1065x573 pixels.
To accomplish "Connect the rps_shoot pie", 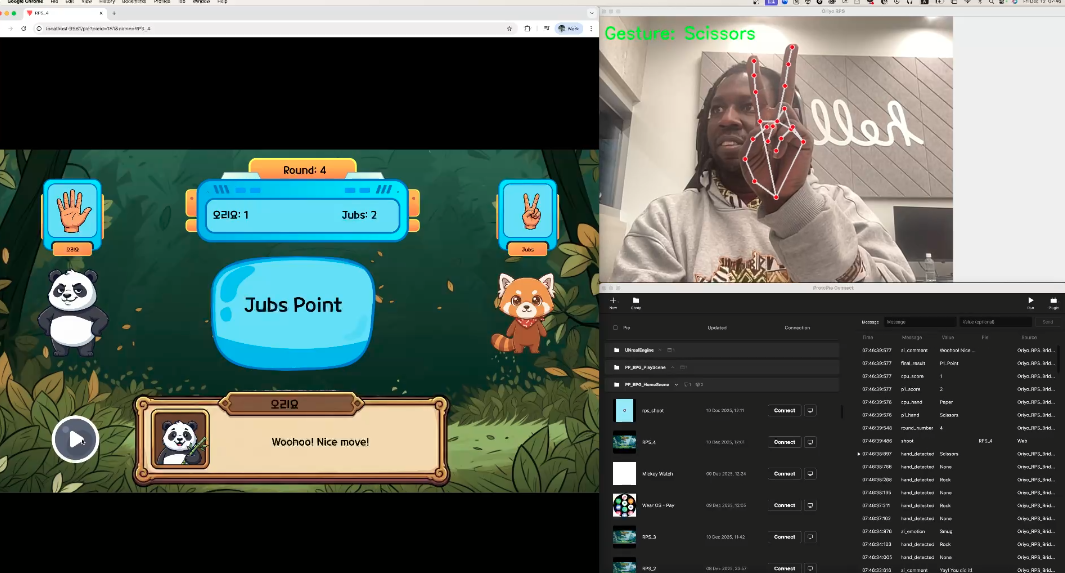I will pyautogui.click(x=784, y=411).
